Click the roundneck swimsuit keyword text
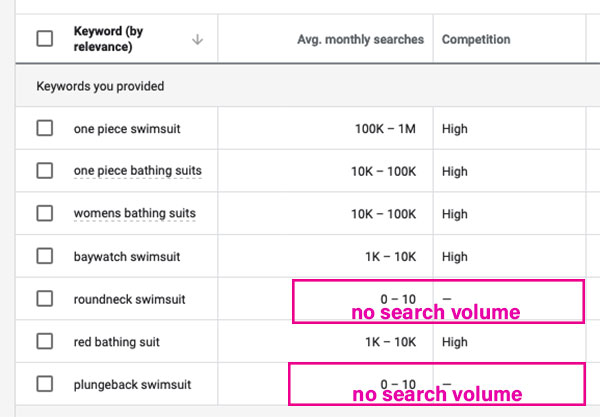Screen dimensions: 600x417 (129, 299)
